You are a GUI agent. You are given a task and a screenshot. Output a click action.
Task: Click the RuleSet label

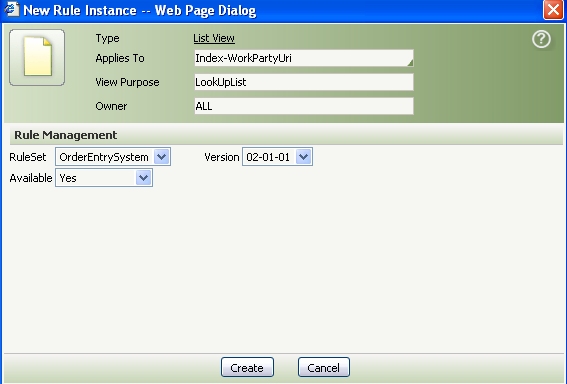[x=28, y=157]
